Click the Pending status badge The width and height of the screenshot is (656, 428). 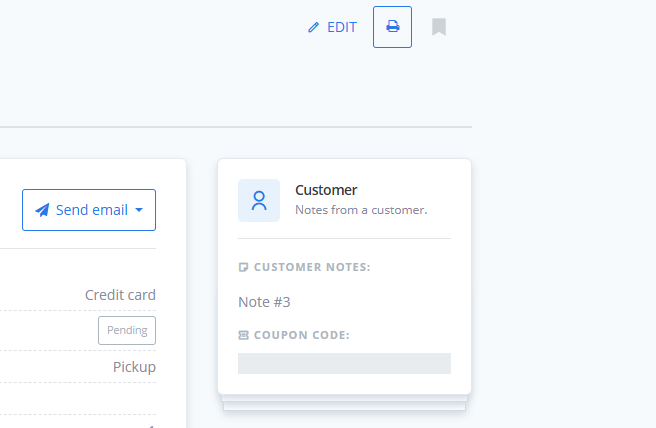[x=127, y=331]
